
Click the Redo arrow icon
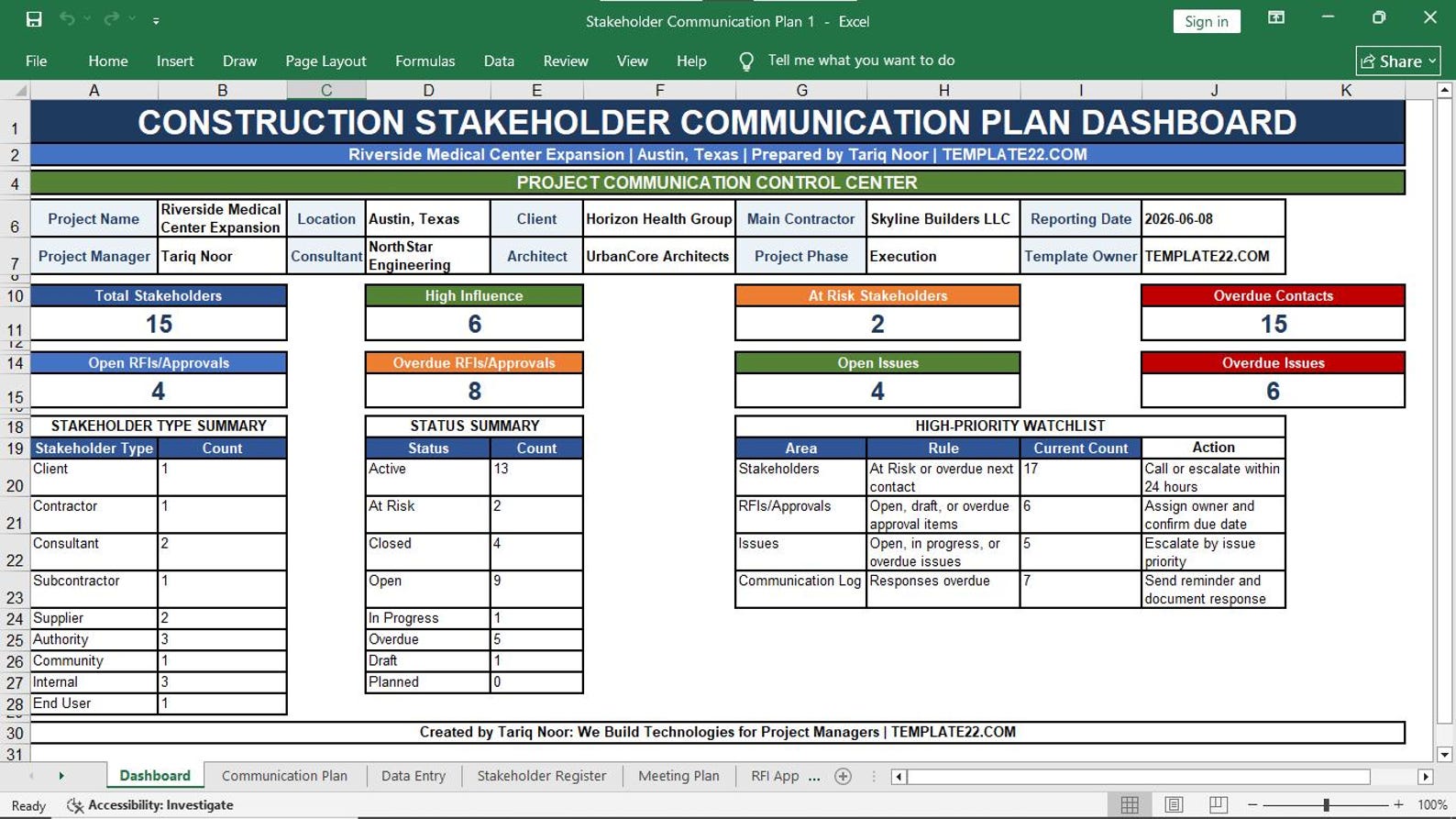[x=111, y=19]
